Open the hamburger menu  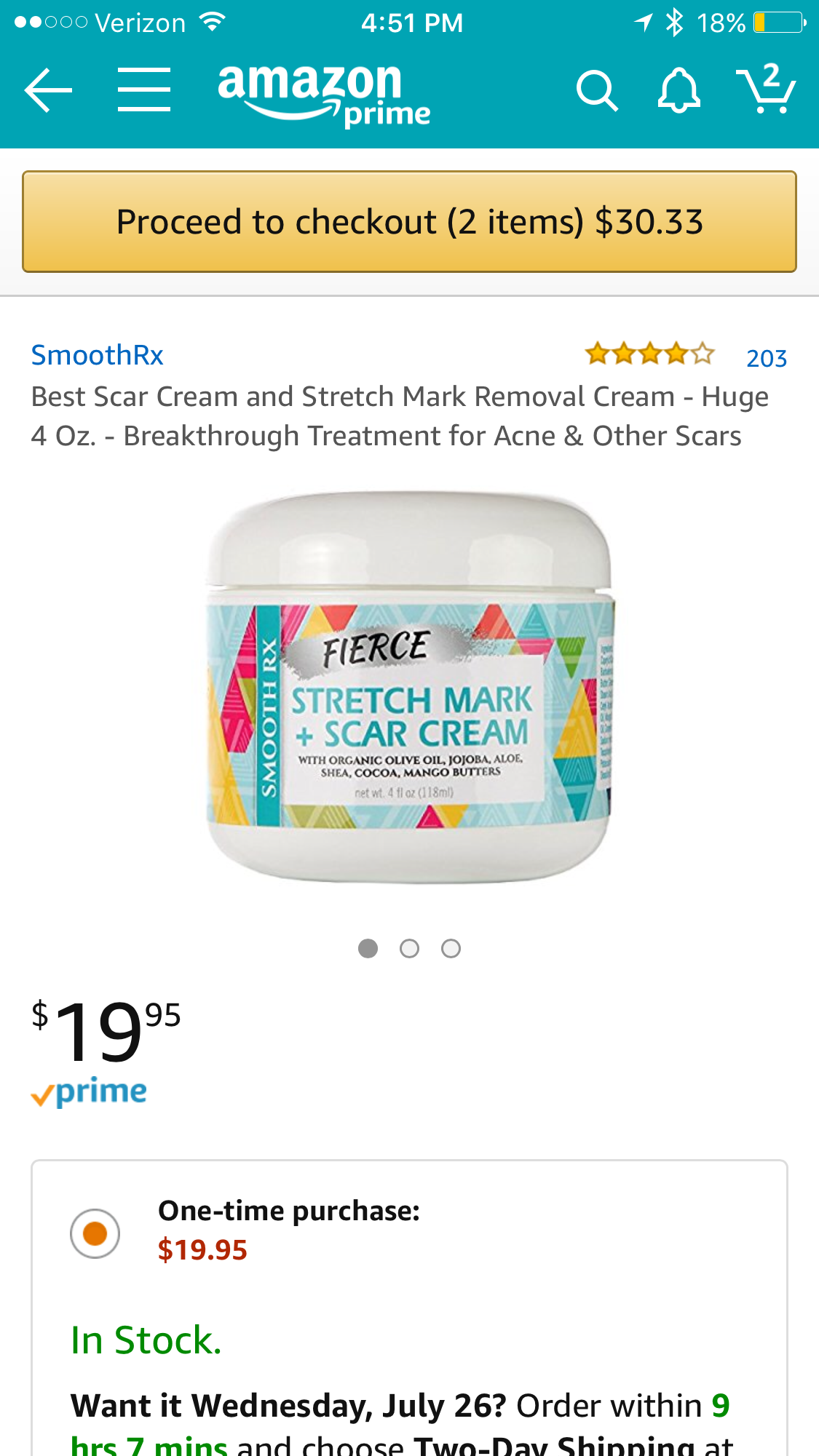[x=144, y=90]
